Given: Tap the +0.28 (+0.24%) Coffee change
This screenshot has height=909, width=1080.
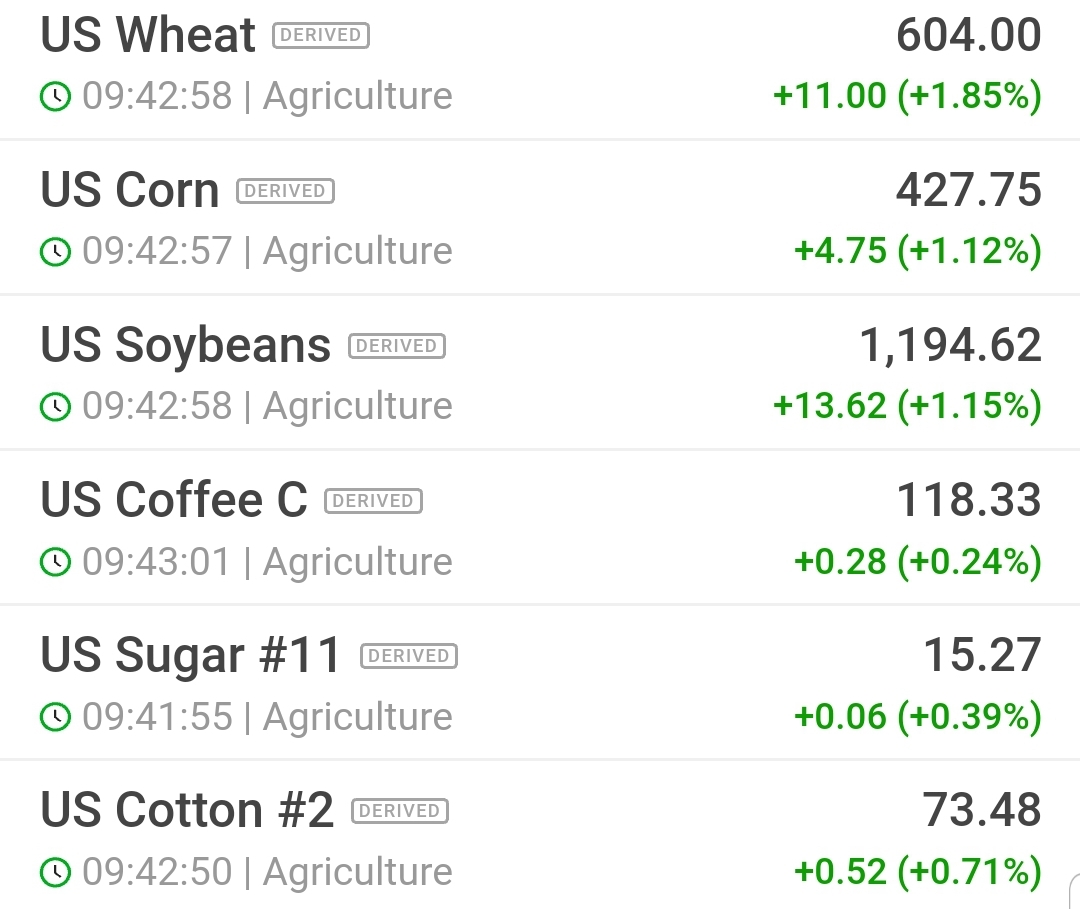Looking at the screenshot, I should [x=917, y=561].
